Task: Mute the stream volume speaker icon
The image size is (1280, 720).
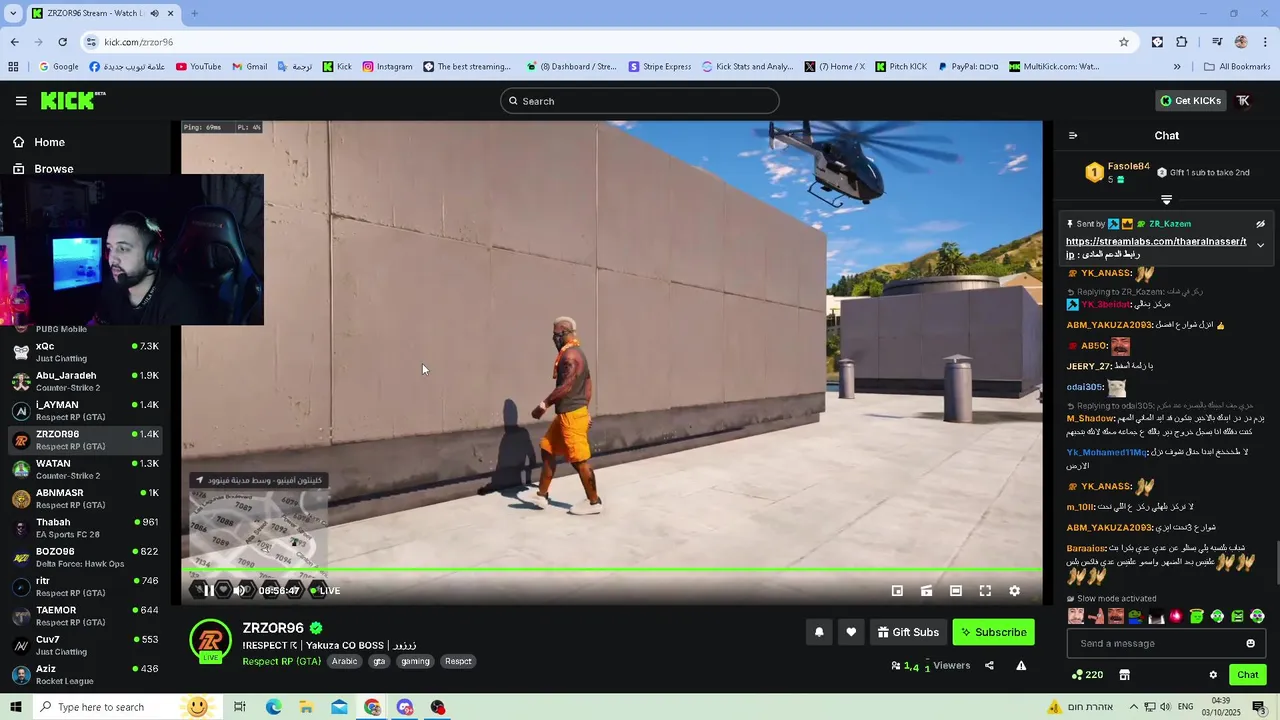Action: 240,591
